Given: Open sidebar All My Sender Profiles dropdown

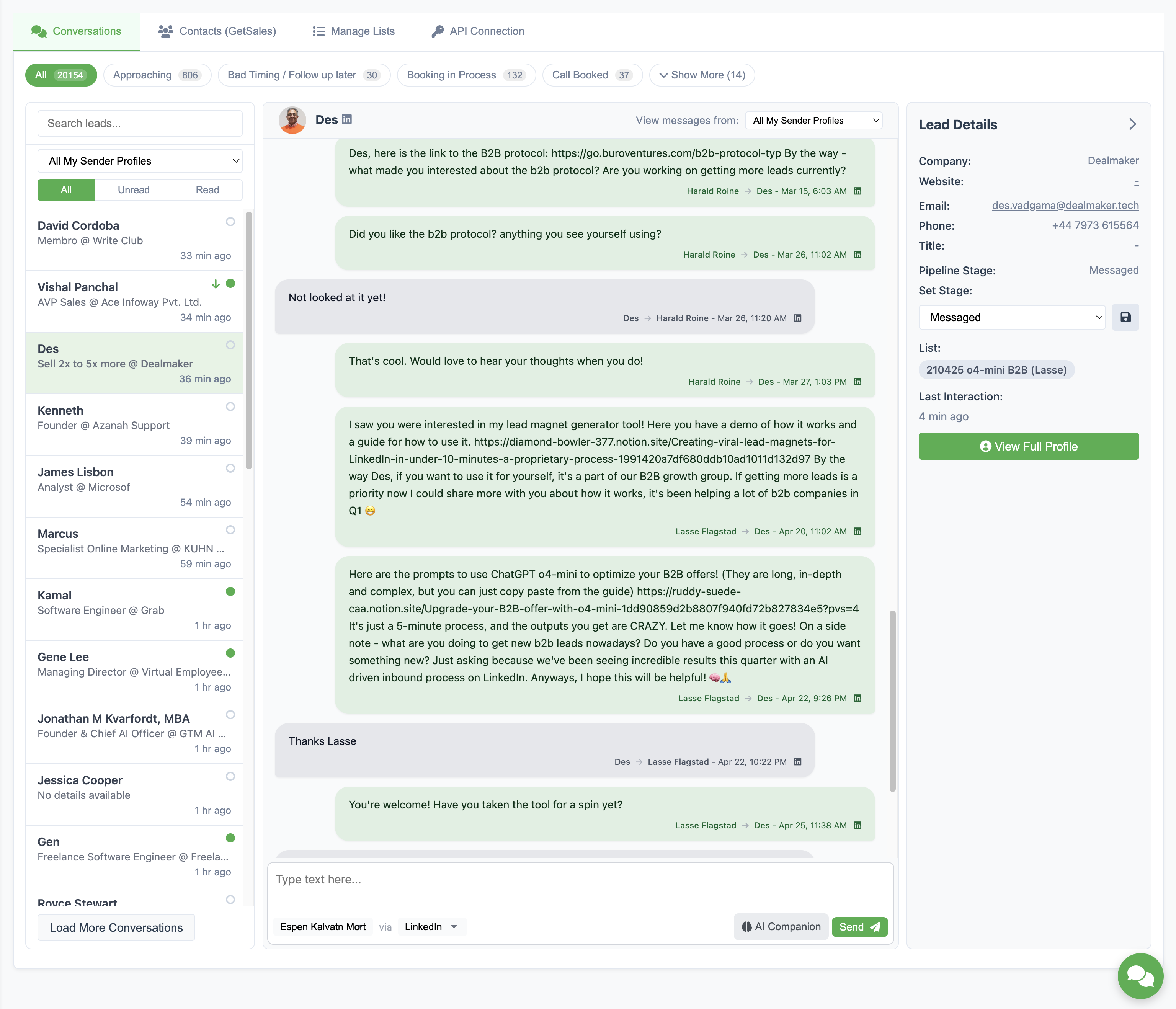Looking at the screenshot, I should click(140, 161).
